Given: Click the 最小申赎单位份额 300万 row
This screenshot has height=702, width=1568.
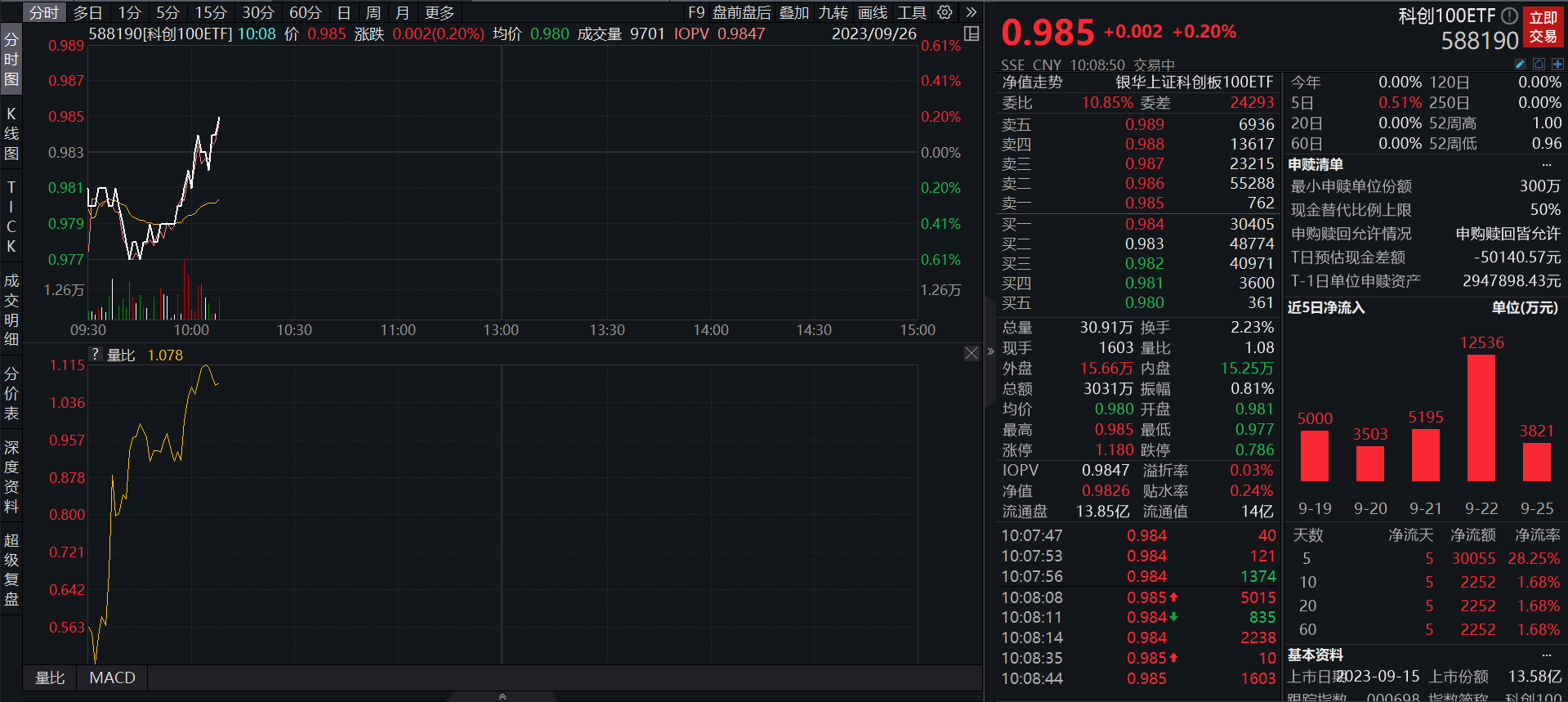Looking at the screenshot, I should [1425, 186].
